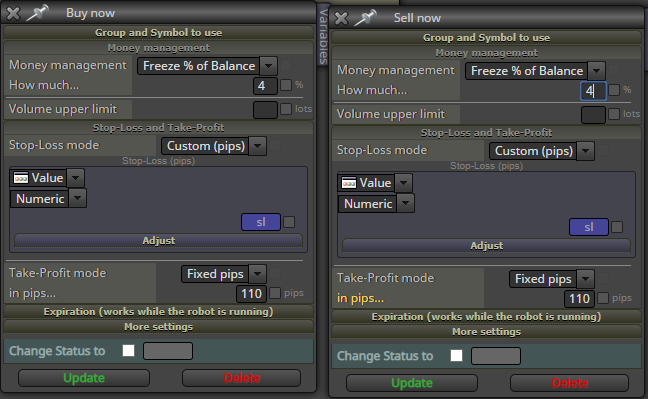The width and height of the screenshot is (648, 399).
Task: Click the Value icon in Sell now Stop-Loss
Action: point(349,183)
